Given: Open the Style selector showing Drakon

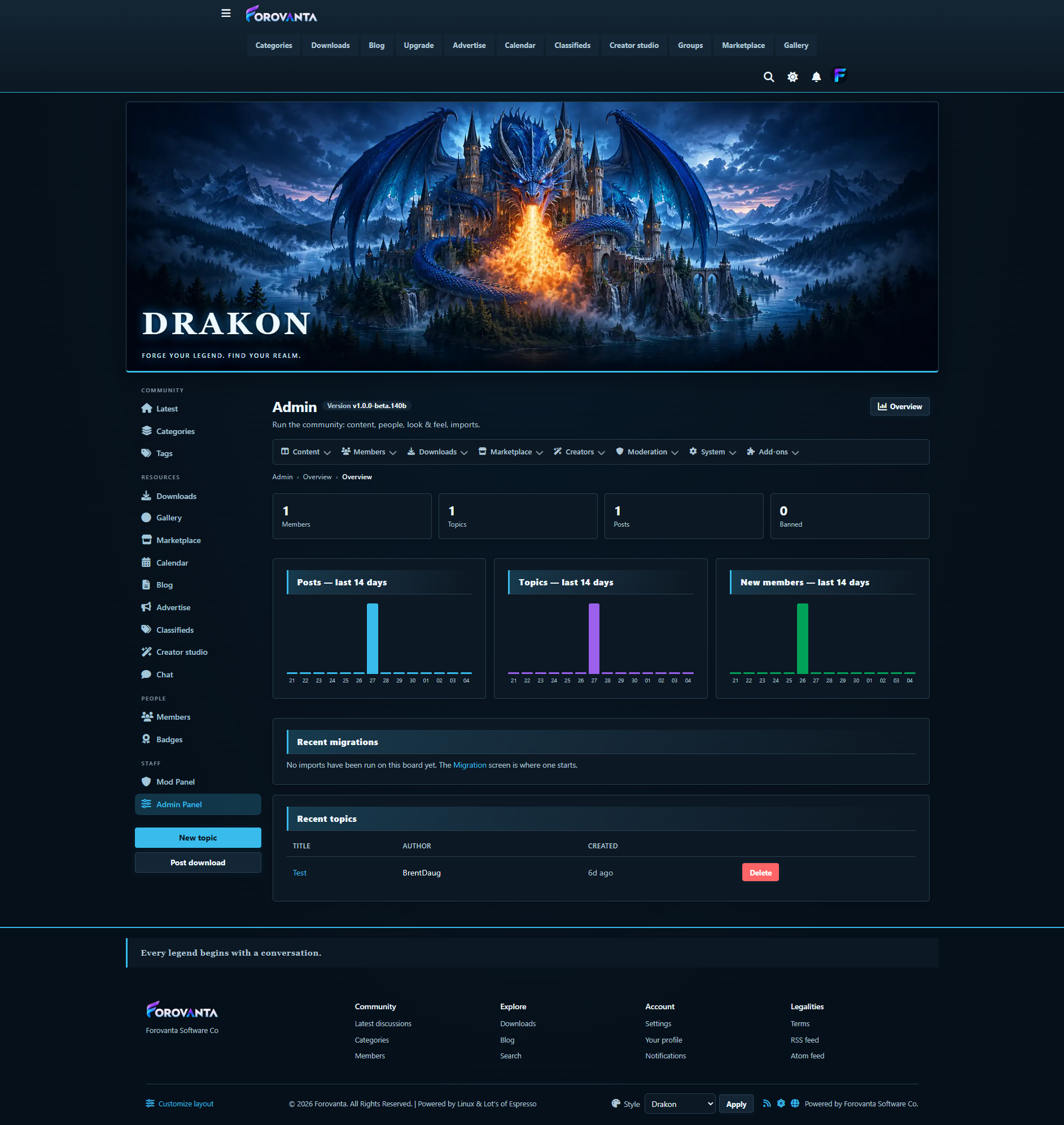Looking at the screenshot, I should pyautogui.click(x=680, y=1104).
